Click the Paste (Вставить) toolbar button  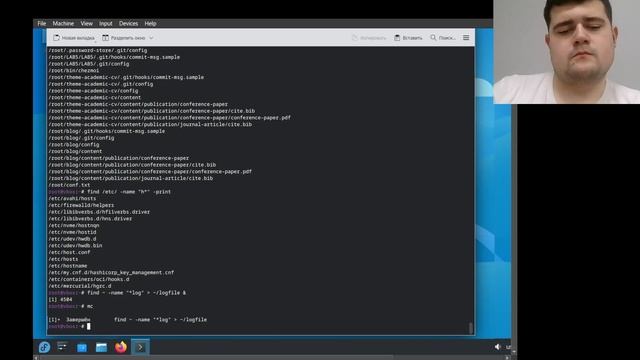click(x=408, y=38)
